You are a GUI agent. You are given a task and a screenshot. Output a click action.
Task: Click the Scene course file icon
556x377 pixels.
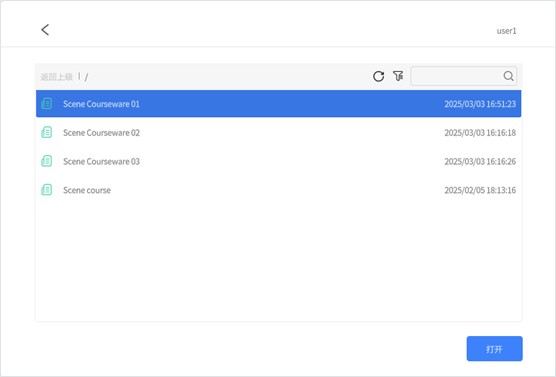click(46, 190)
